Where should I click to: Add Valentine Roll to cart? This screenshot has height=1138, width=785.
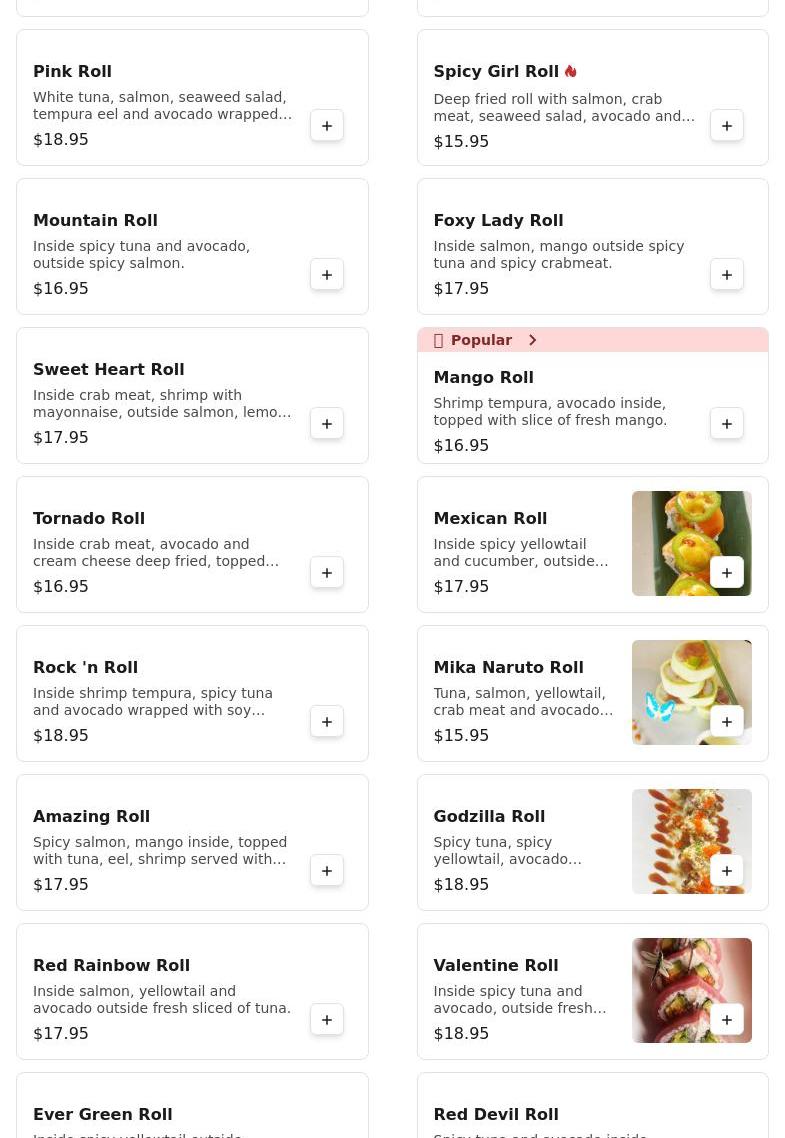[x=727, y=1020]
